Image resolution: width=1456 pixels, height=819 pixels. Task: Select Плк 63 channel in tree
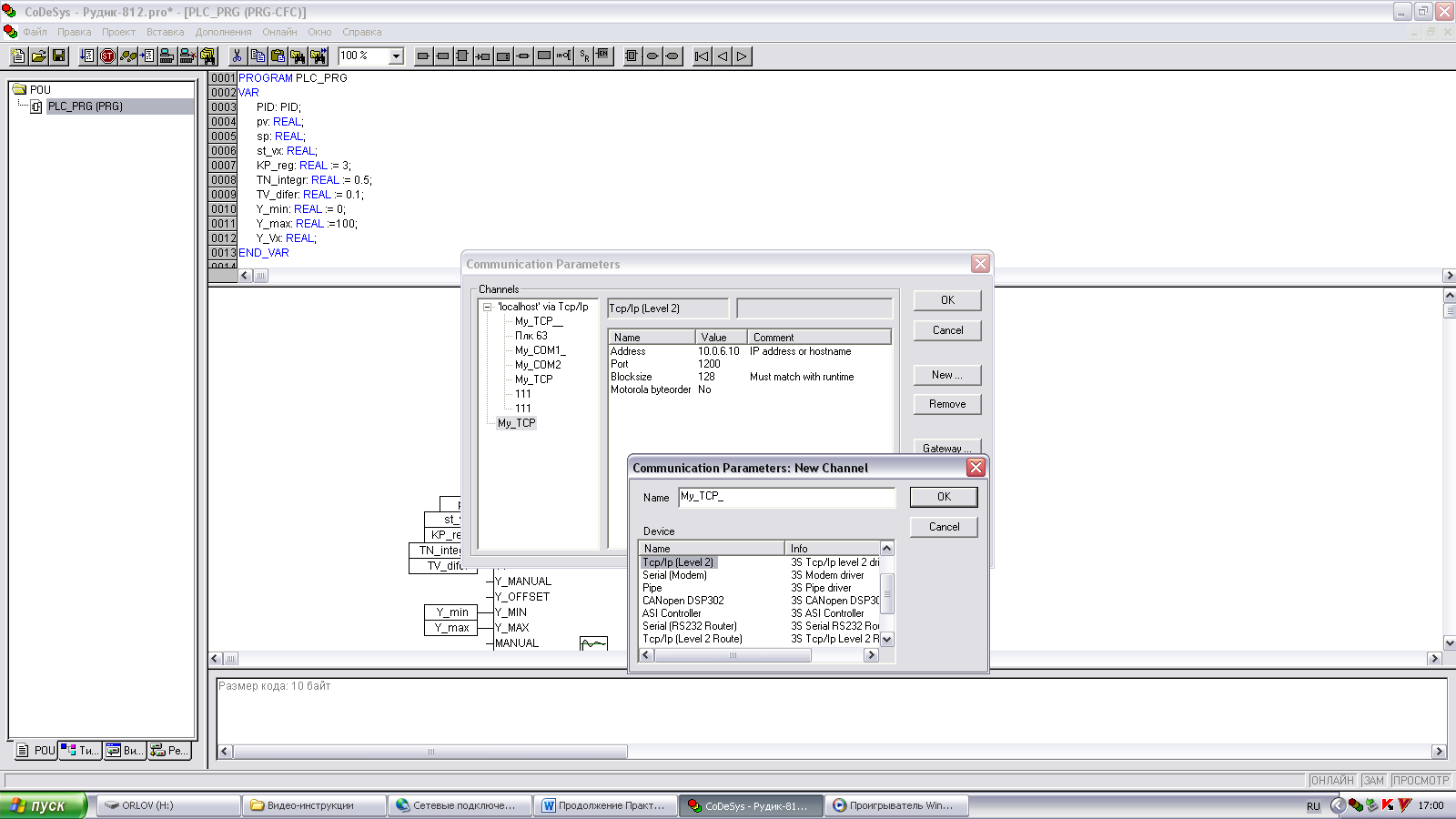click(x=531, y=336)
